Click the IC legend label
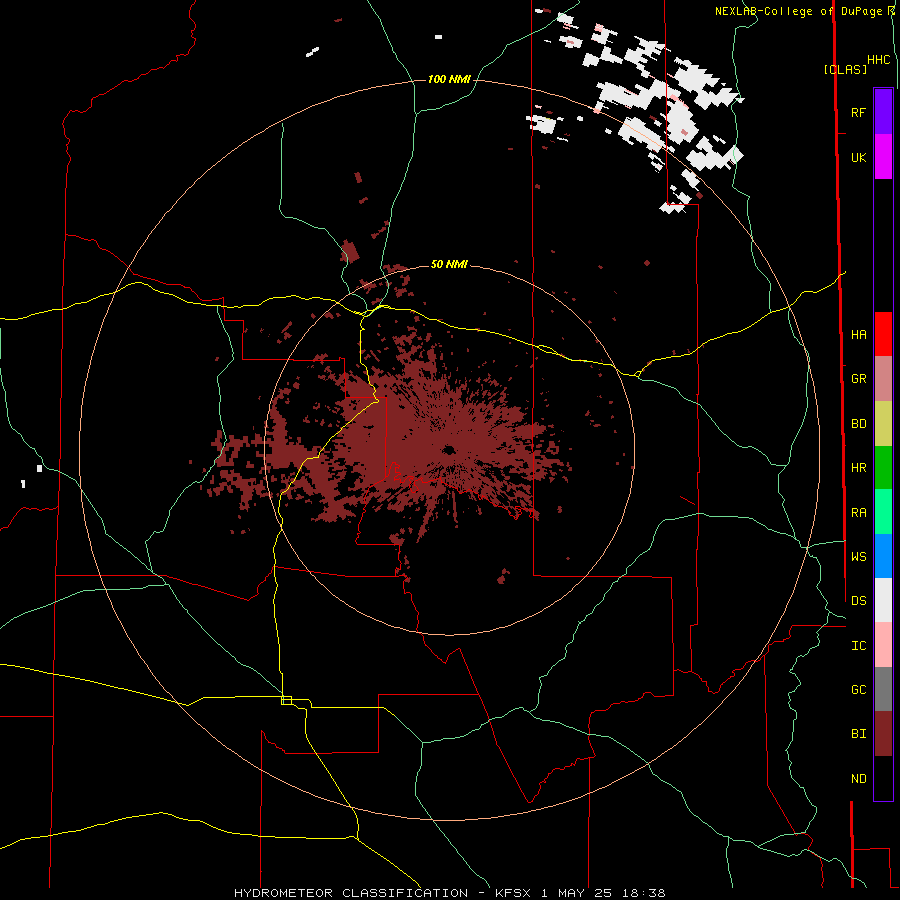This screenshot has height=900, width=900. (858, 646)
